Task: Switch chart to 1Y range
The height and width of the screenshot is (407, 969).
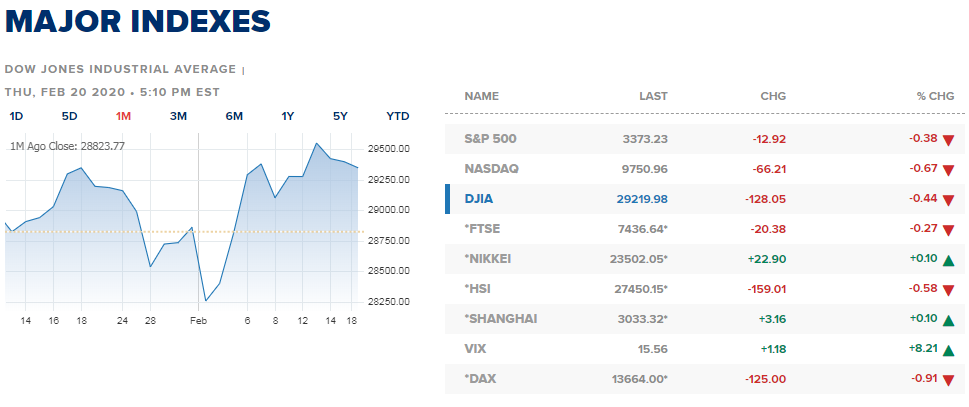Action: (x=287, y=116)
